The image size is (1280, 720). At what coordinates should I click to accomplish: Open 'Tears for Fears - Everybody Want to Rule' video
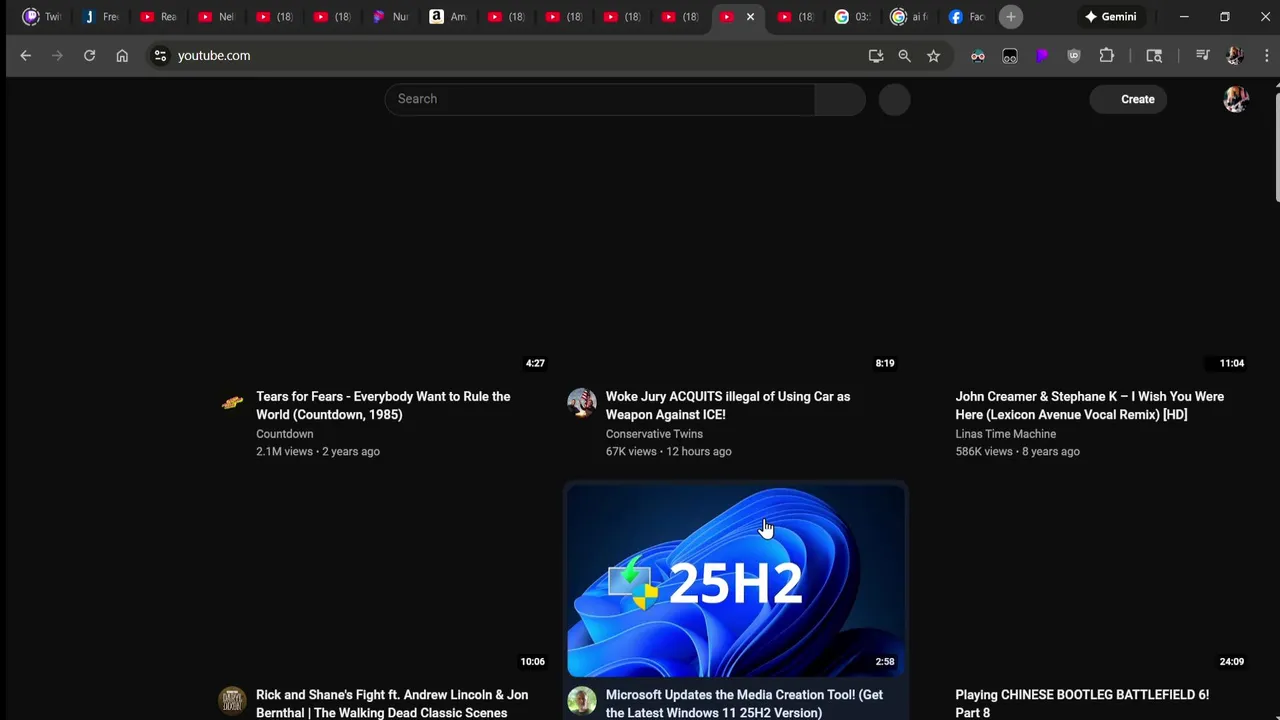pos(383,406)
